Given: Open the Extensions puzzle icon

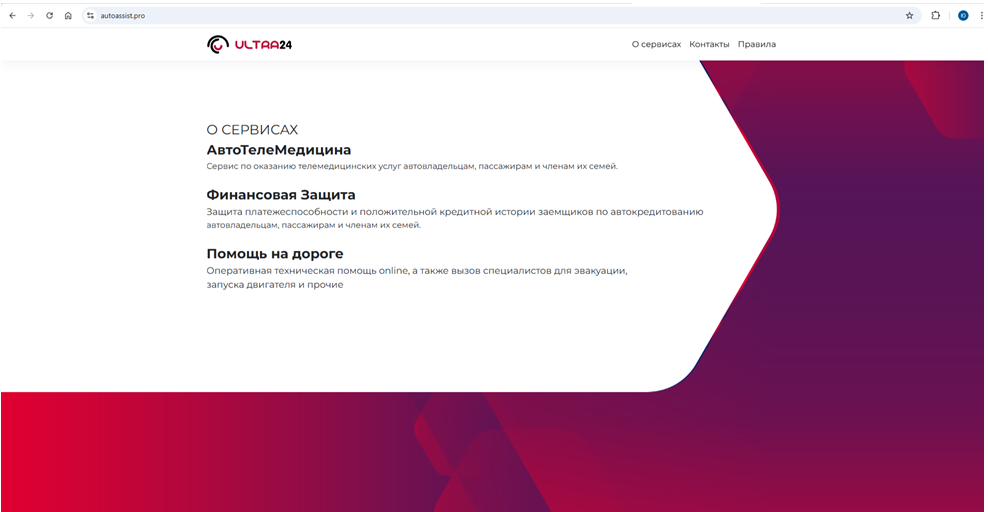Looking at the screenshot, I should click(936, 16).
